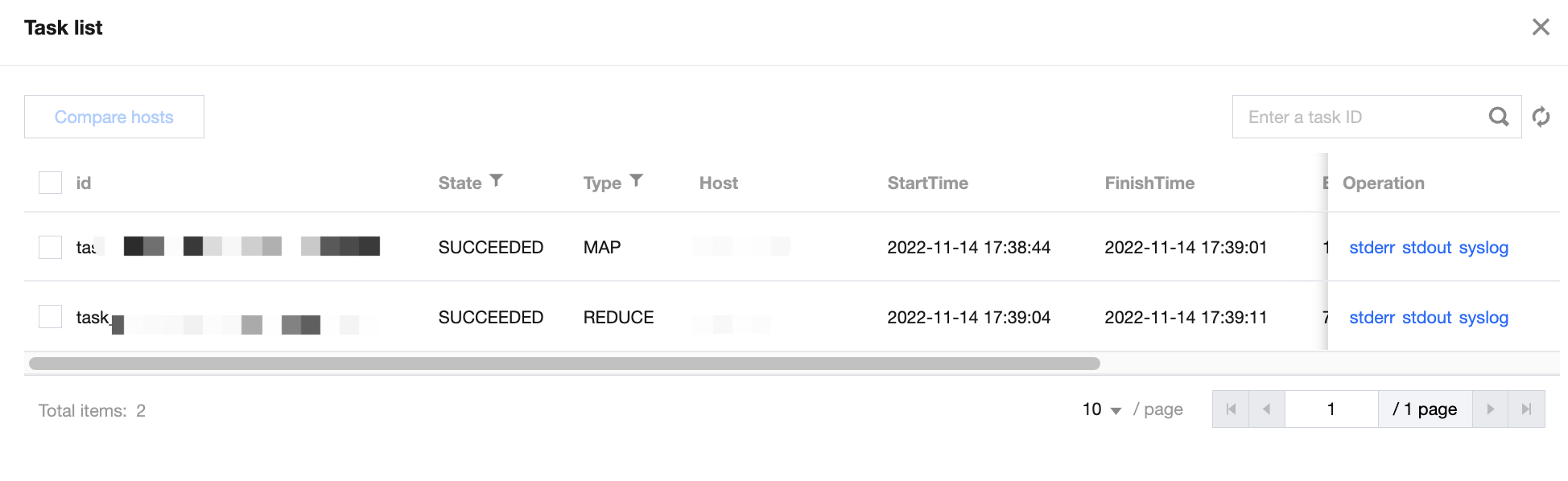Click the horizontal table scrollbar
Screen dimensions: 1568x481
tap(563, 364)
